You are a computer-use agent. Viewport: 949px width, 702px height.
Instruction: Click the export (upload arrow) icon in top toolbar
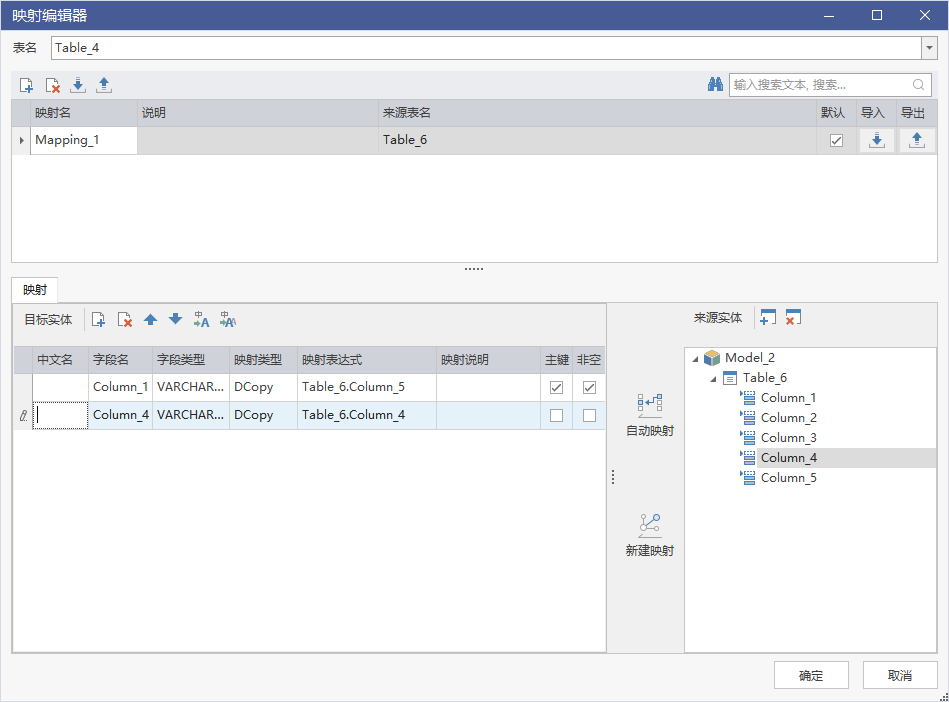(x=104, y=85)
